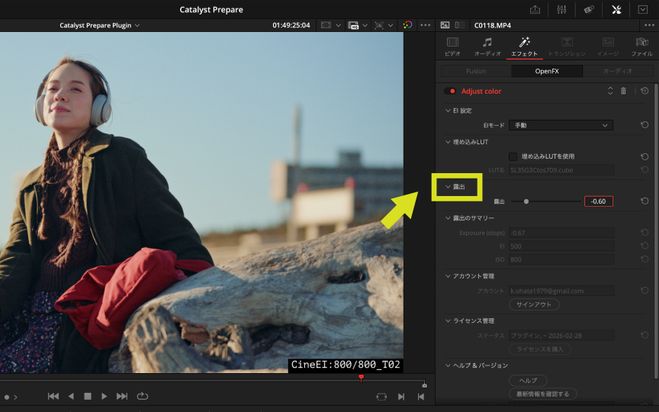Screen dimensions: 659x412
Task: Toggle the Adjust color effect on/off switch
Action: (x=452, y=91)
